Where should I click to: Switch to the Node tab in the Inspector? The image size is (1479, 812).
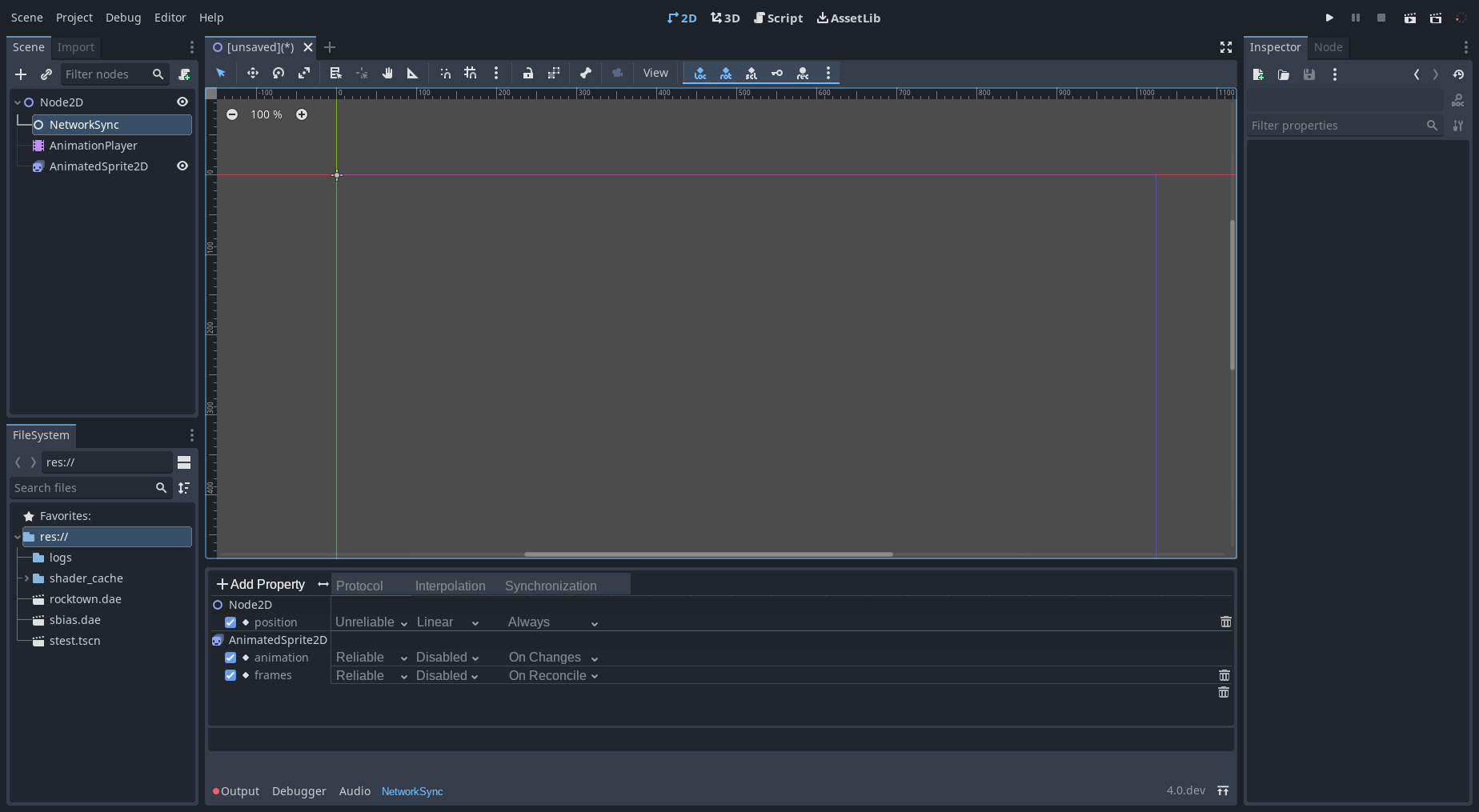click(1328, 47)
